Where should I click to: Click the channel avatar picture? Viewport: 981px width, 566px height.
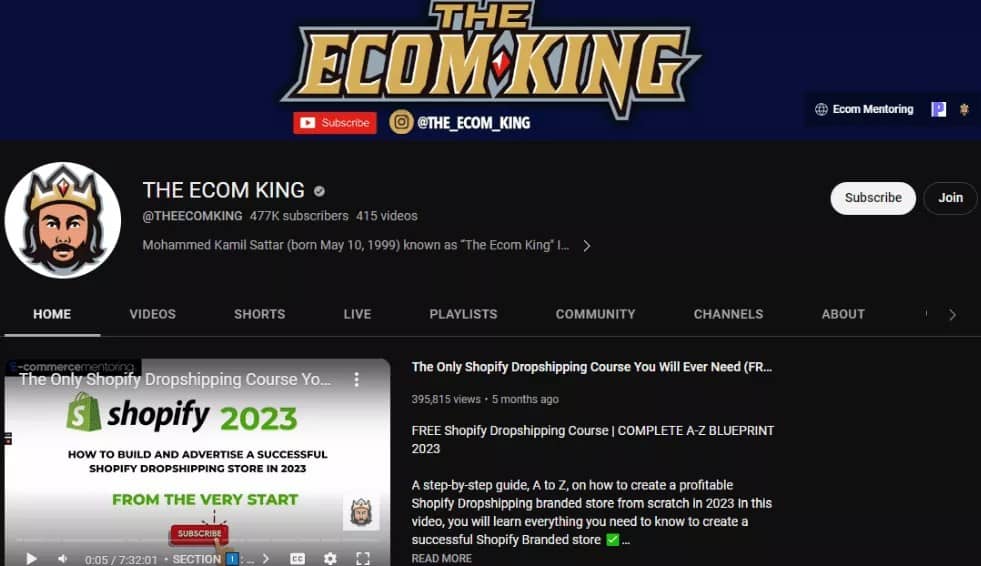click(x=63, y=220)
